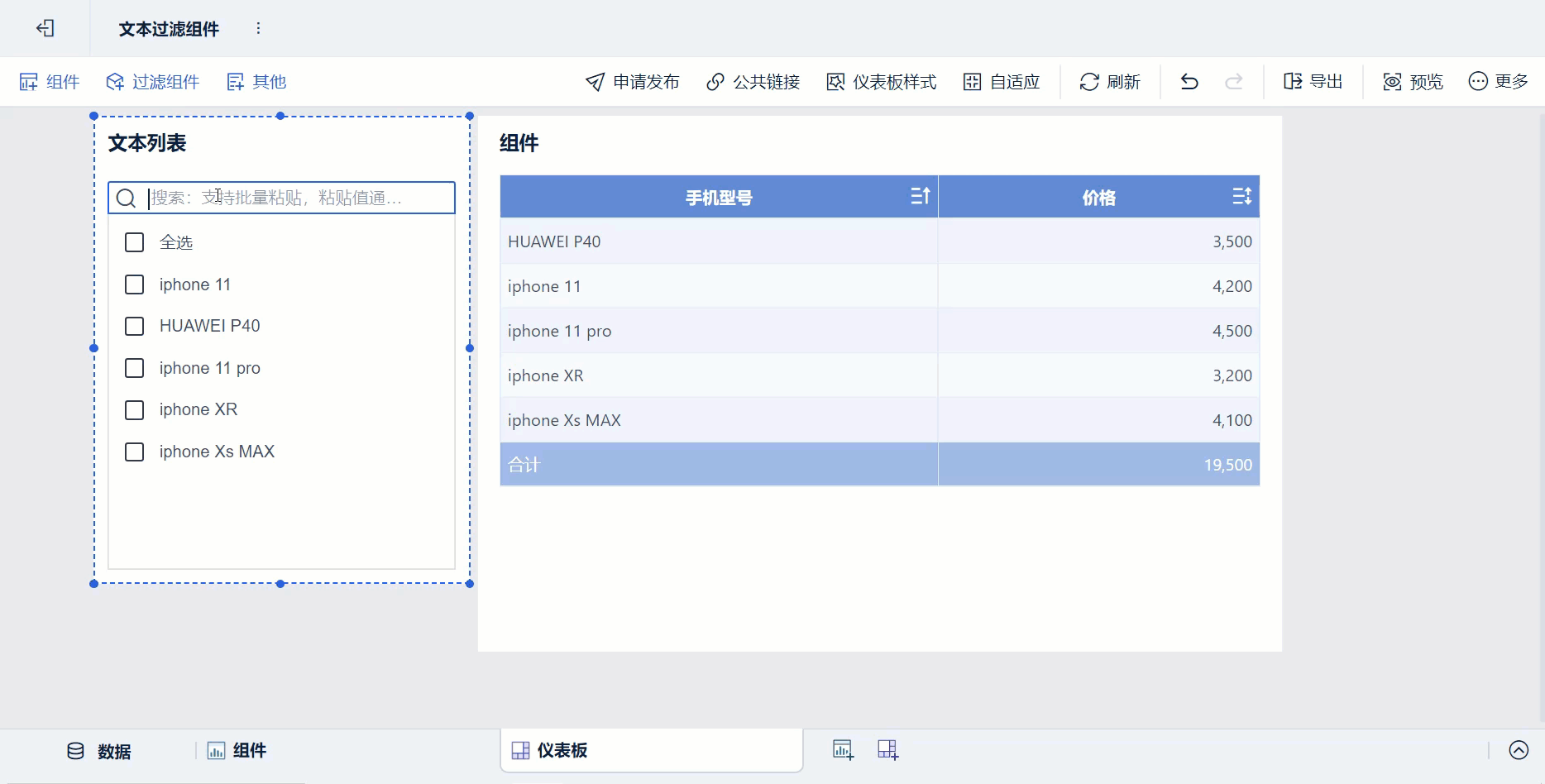This screenshot has height=784, width=1545.
Task: Click the 手机型号 column header
Action: [719, 198]
